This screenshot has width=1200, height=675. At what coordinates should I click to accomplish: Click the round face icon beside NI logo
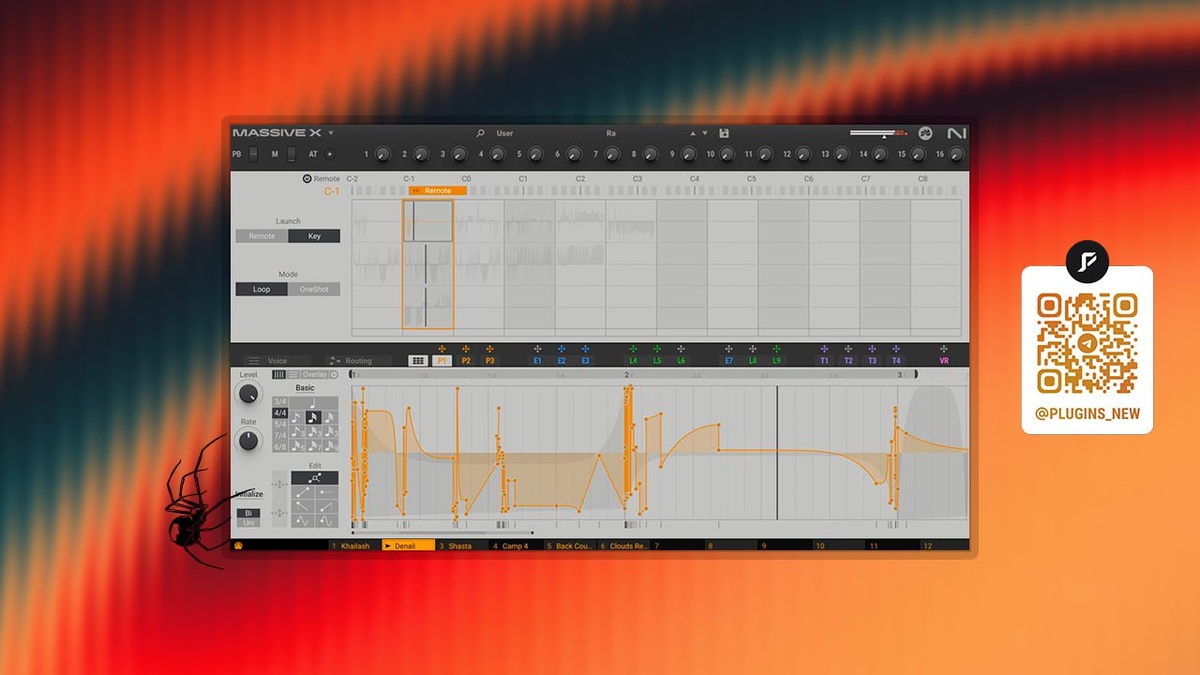click(926, 133)
